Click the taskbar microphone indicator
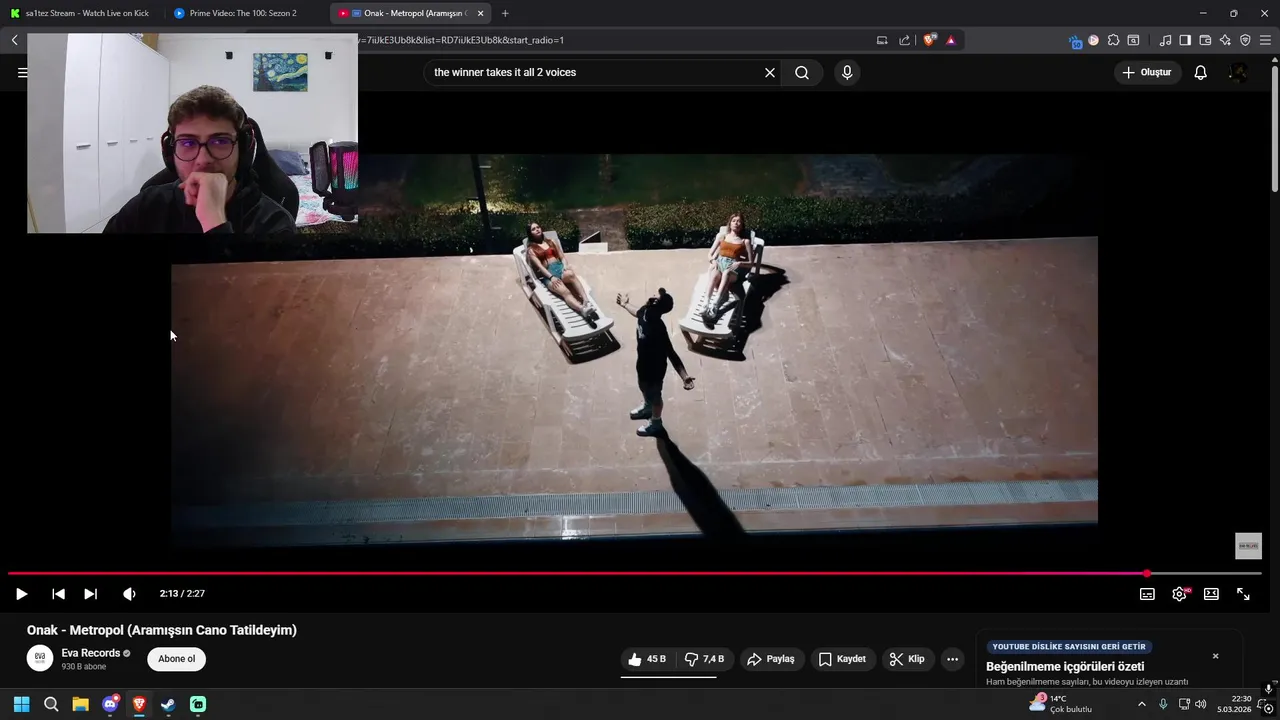Image resolution: width=1280 pixels, height=720 pixels. click(1163, 704)
